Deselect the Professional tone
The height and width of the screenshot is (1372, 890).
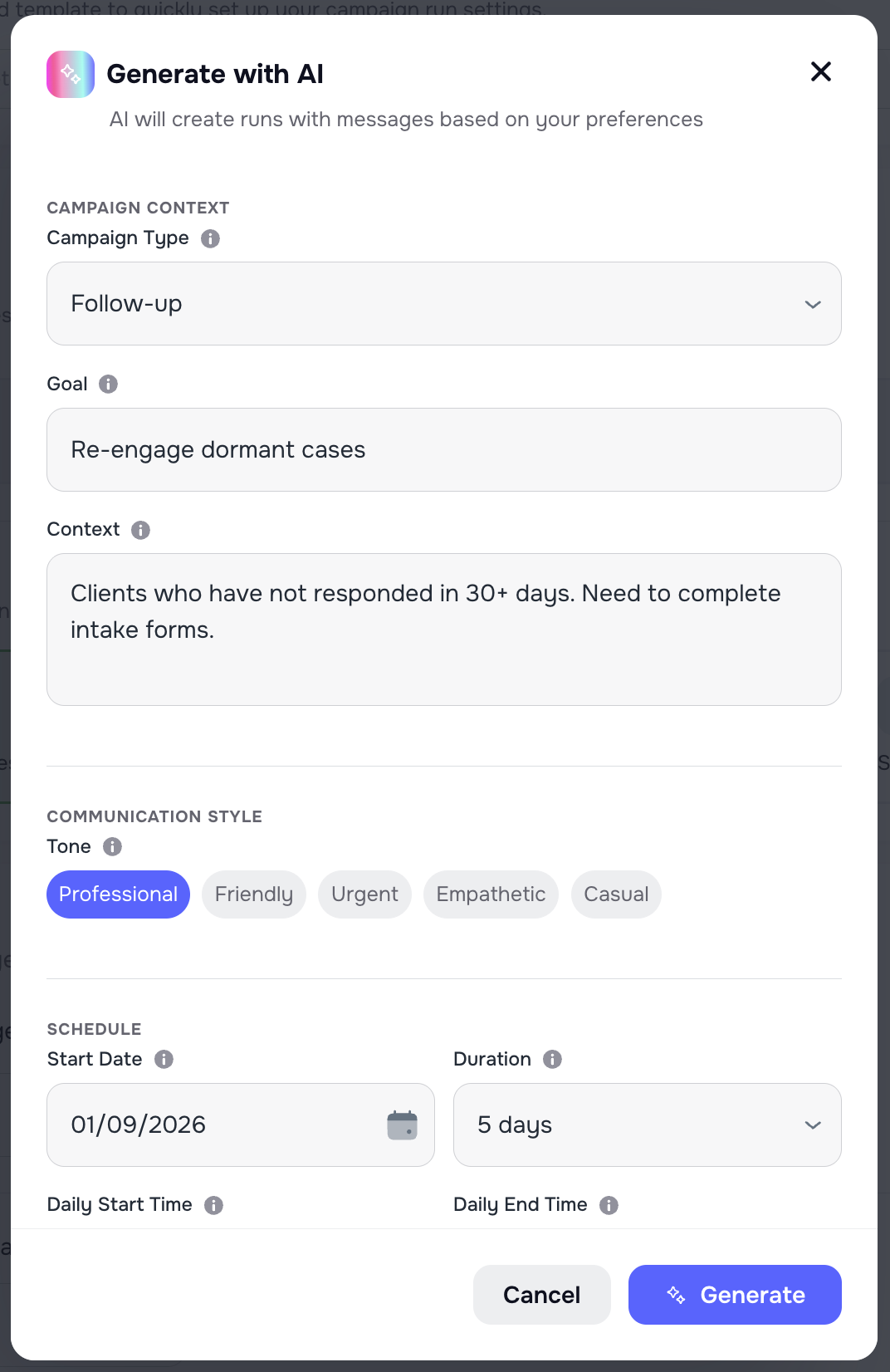point(118,894)
